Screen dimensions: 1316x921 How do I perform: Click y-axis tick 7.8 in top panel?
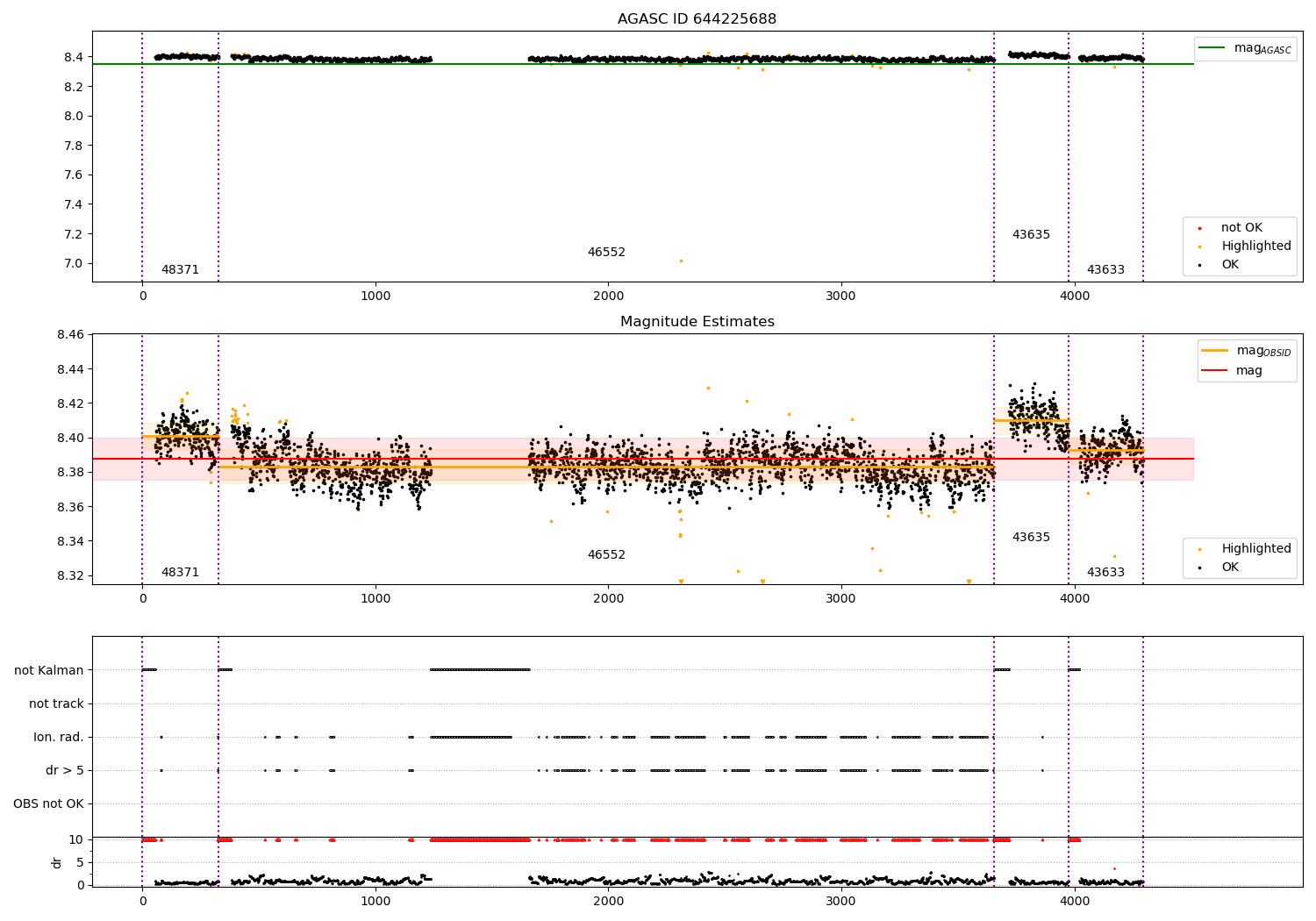coord(74,146)
